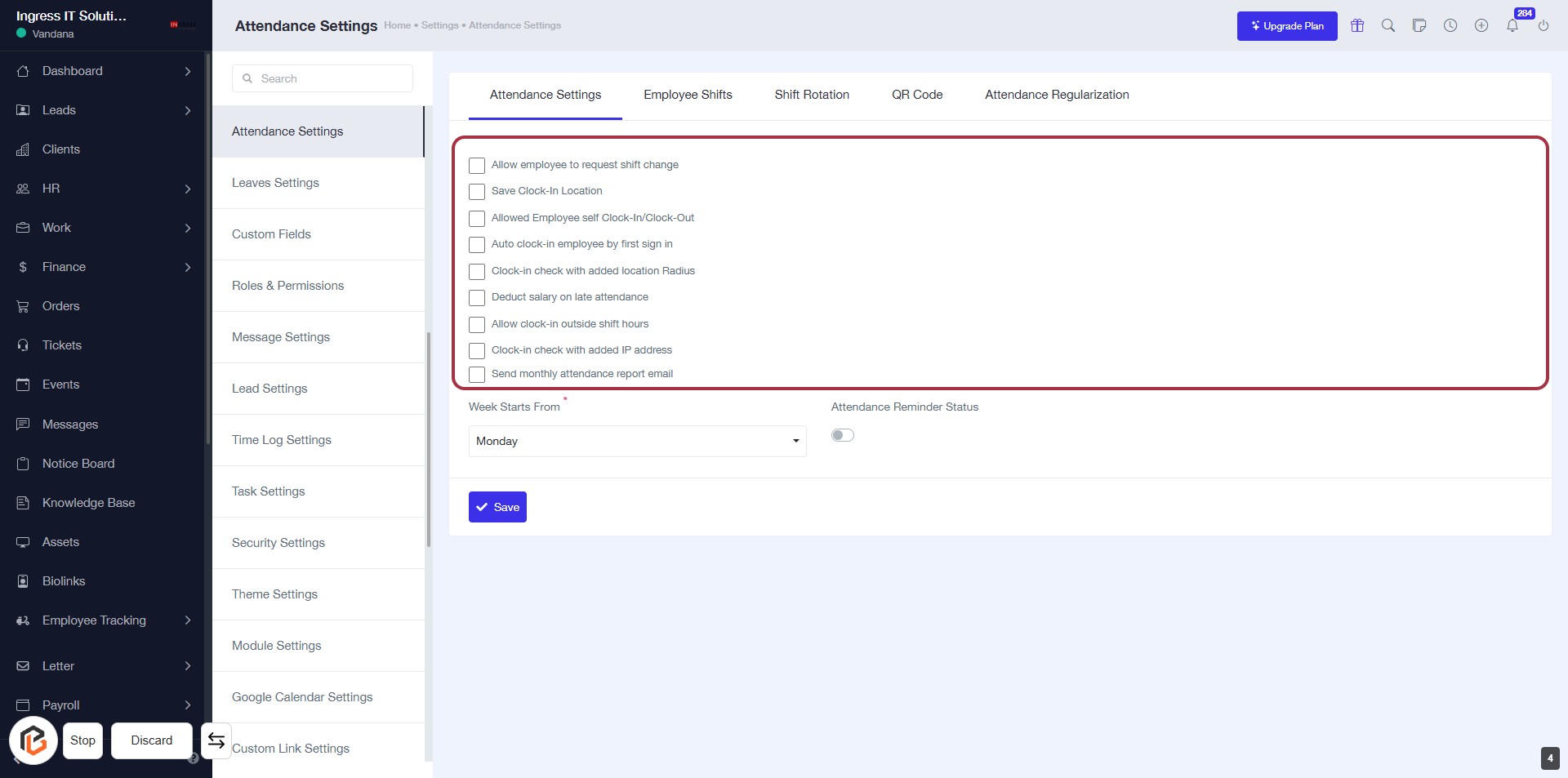Click the Upgrade Plan button

pos(1287,26)
